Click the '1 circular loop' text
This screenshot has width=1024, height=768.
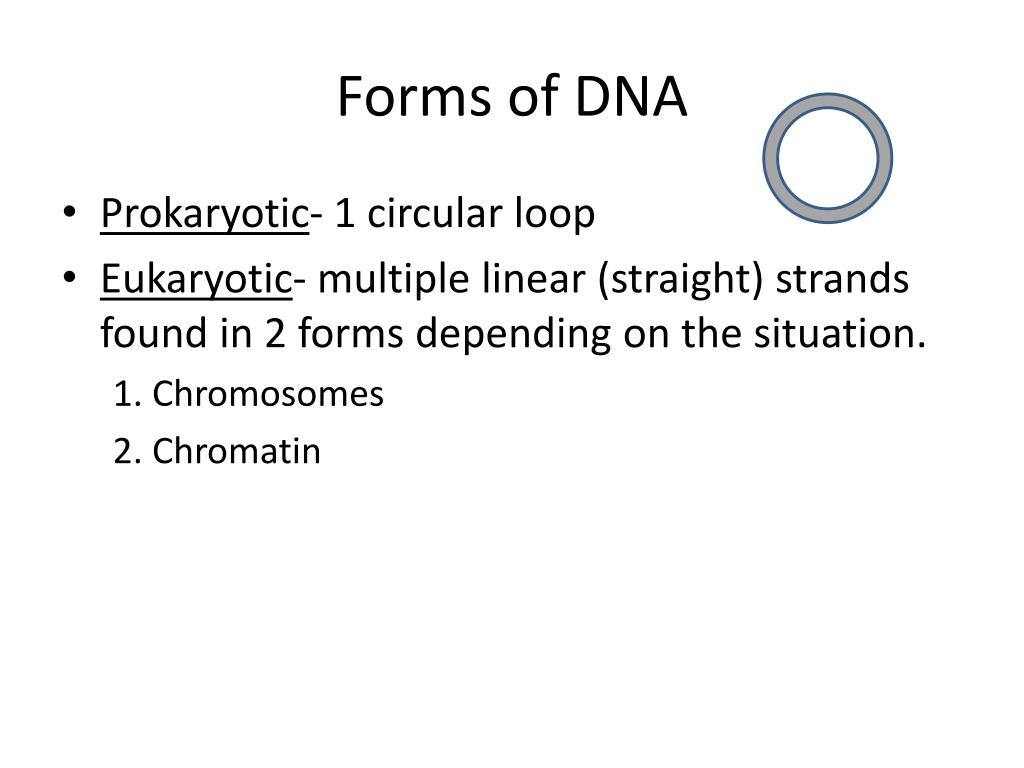[464, 214]
